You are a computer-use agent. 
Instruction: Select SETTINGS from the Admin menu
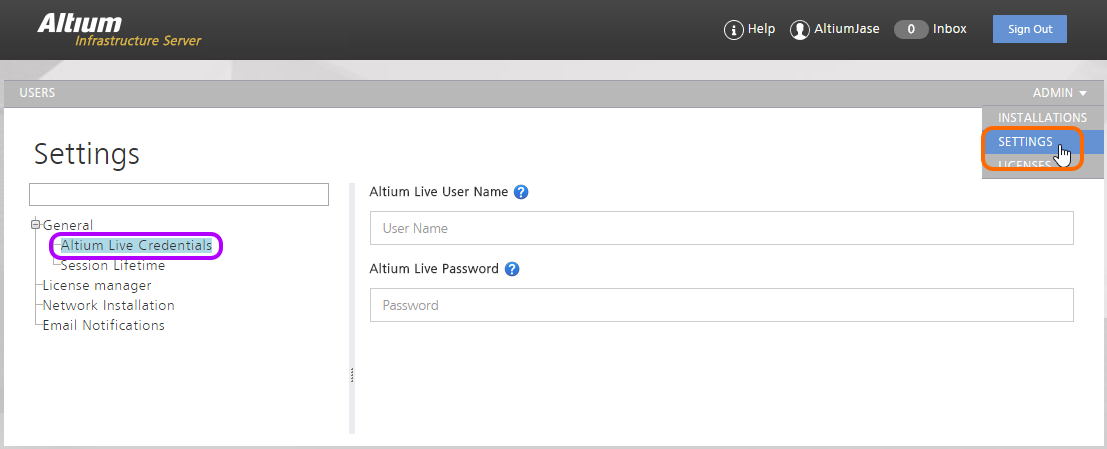[x=1025, y=142]
